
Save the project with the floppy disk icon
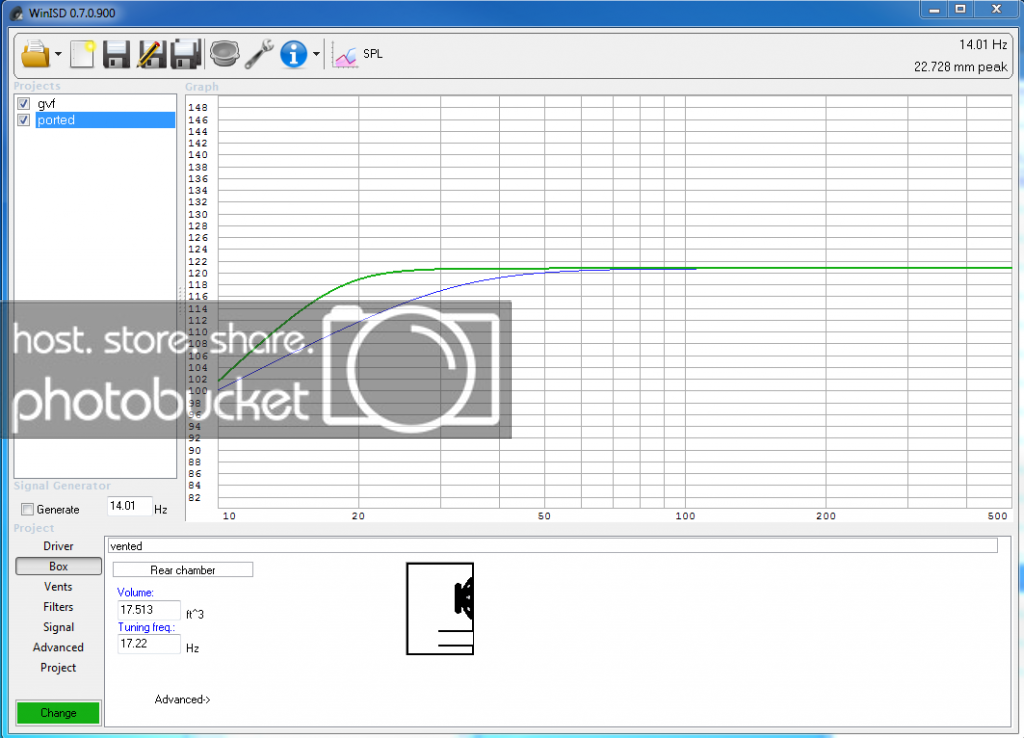[116, 54]
